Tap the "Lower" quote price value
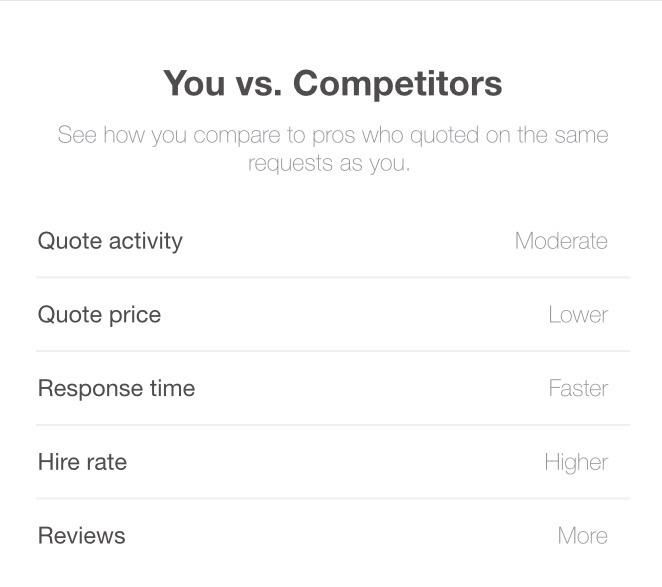The height and width of the screenshot is (587, 662). coord(578,315)
